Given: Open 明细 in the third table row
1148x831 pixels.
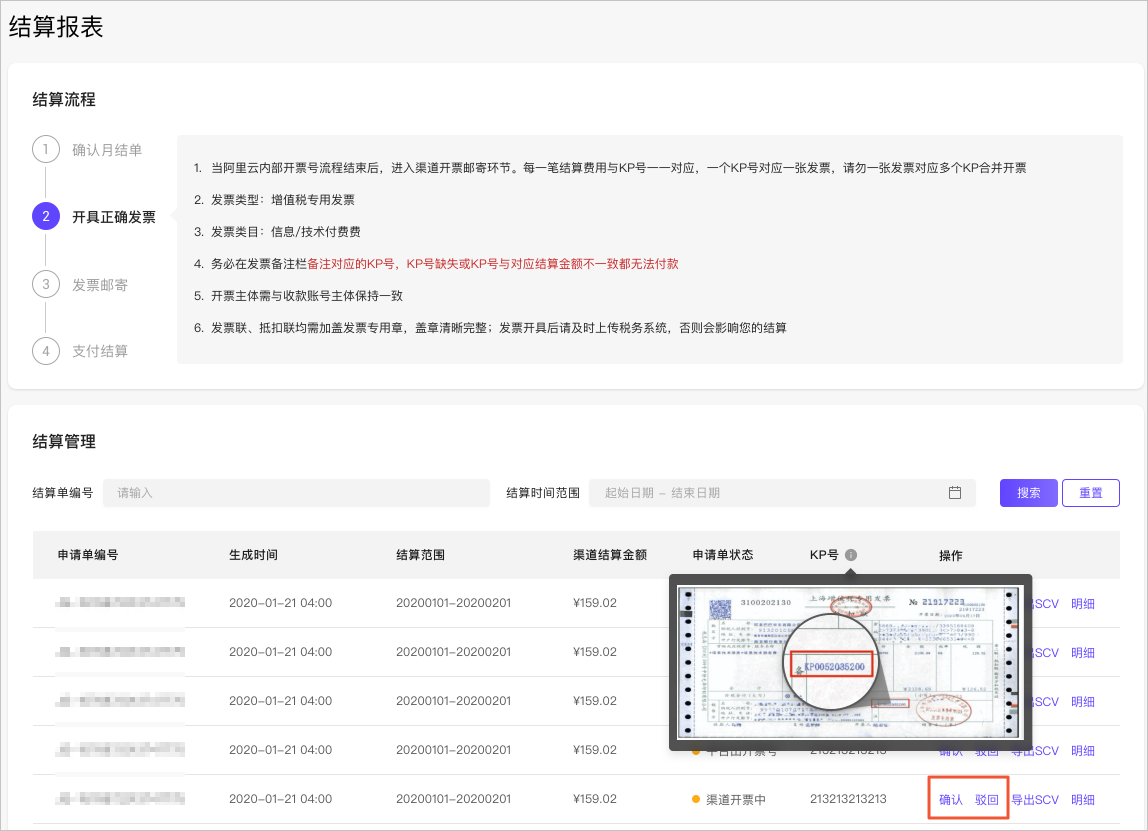Looking at the screenshot, I should pyautogui.click(x=1083, y=701).
